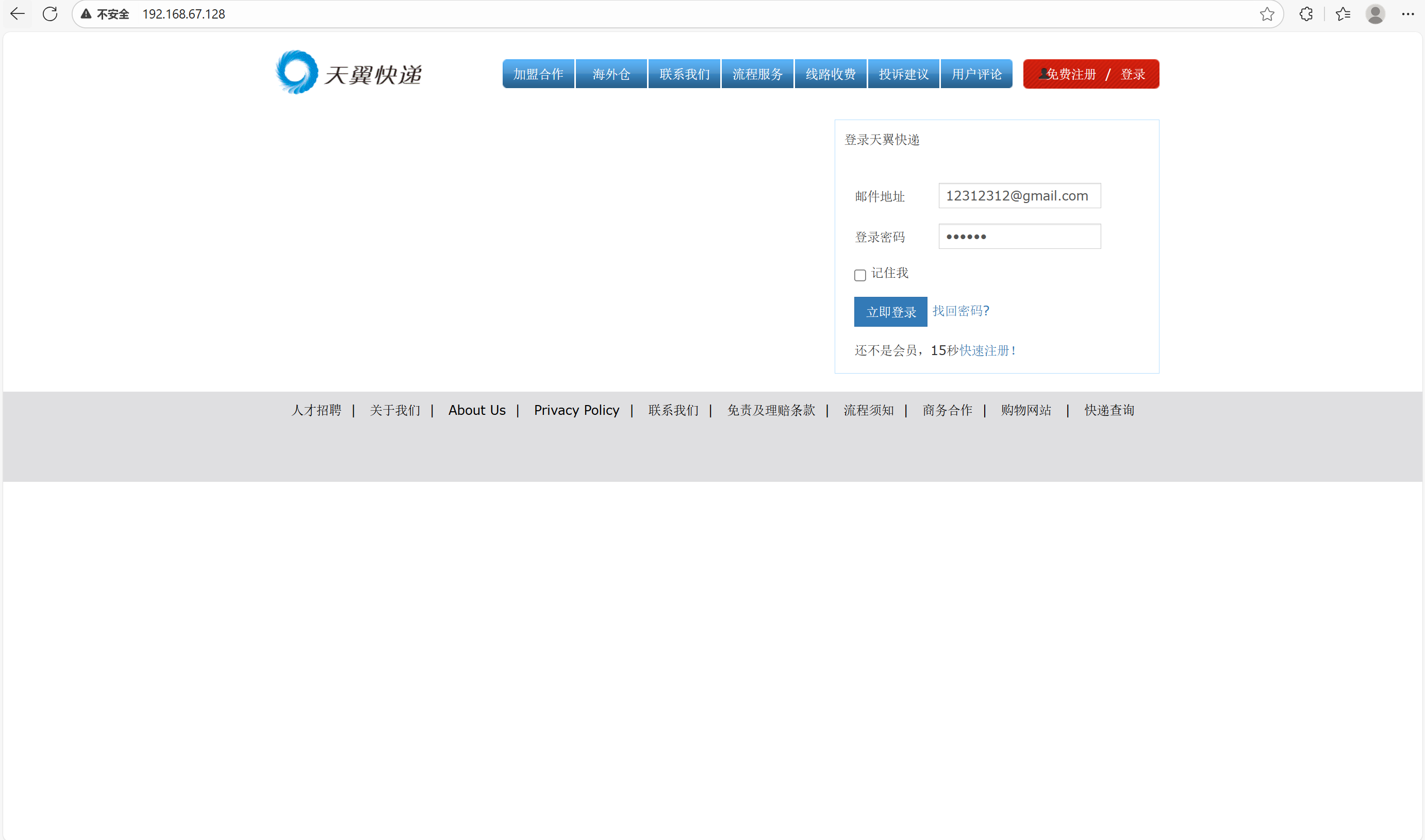This screenshot has height=840, width=1425.
Task: Open the browser extensions puzzle icon
Action: [x=1305, y=13]
